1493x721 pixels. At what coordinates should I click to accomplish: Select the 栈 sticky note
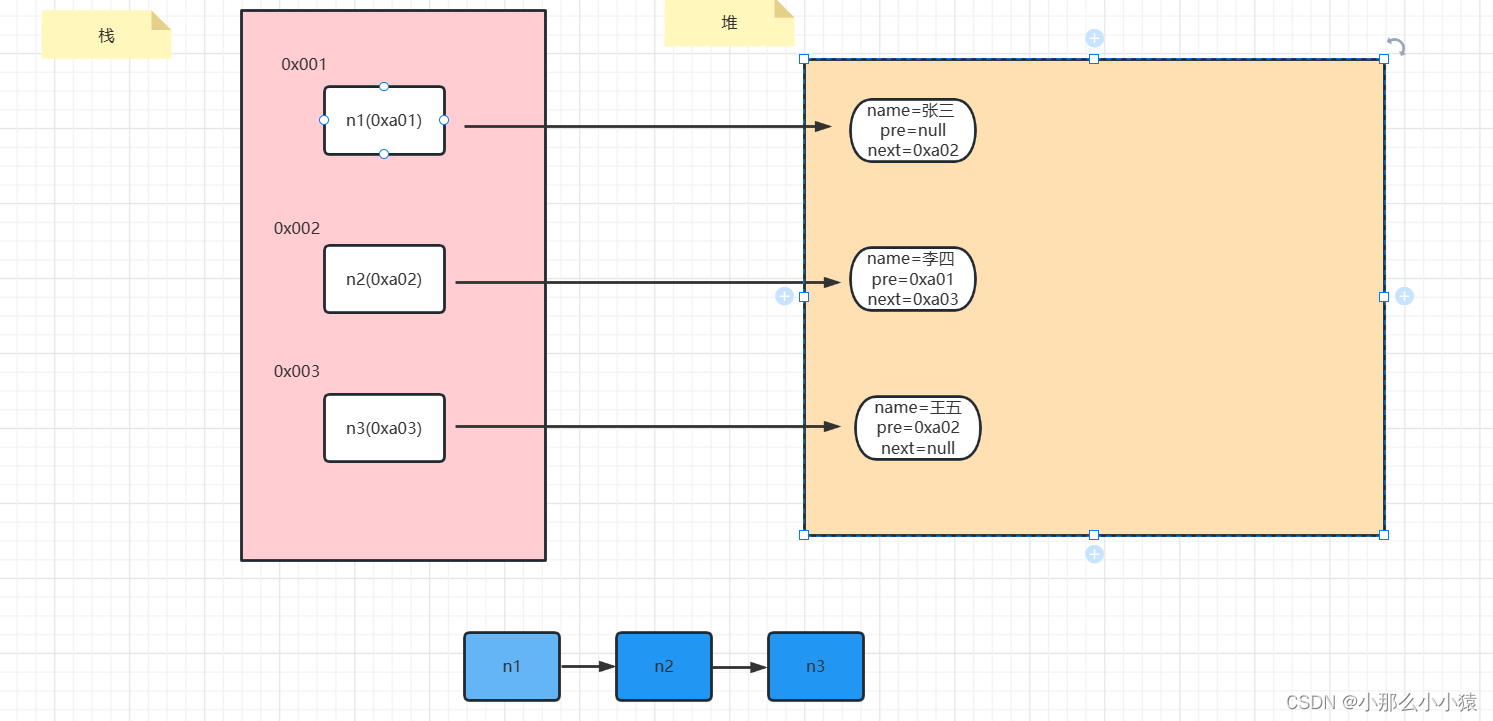click(106, 35)
